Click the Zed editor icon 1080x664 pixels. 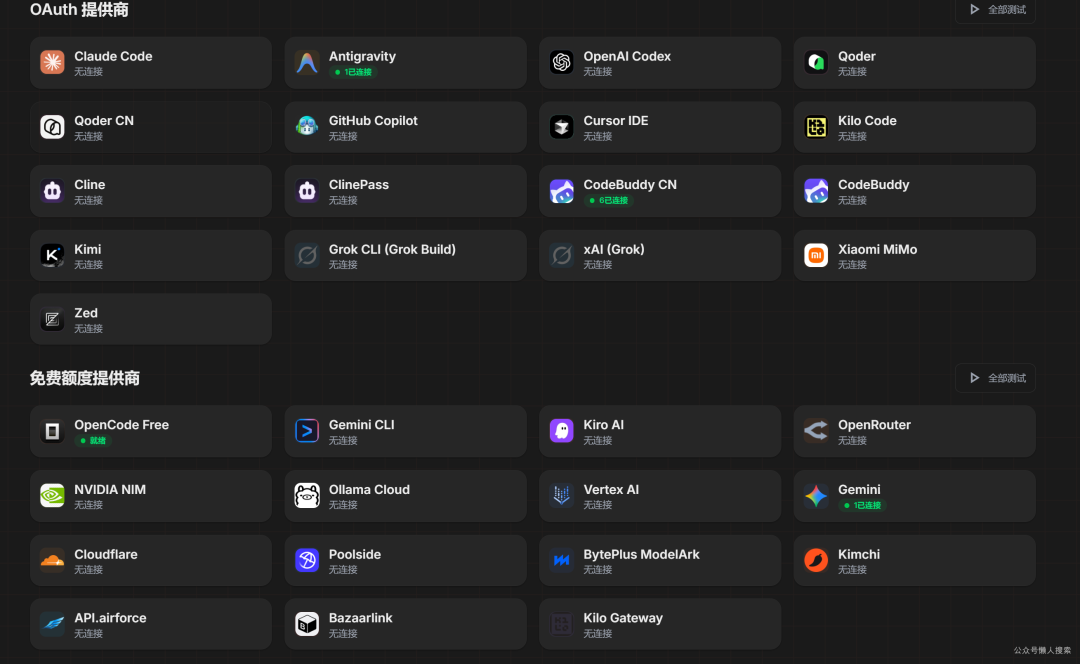[x=52, y=320]
